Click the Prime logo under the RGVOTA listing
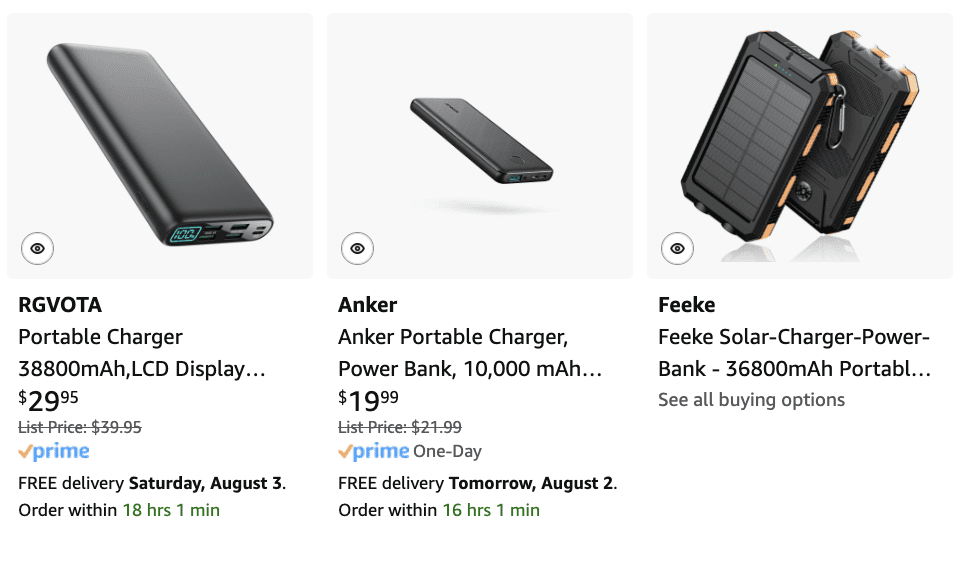Screen dimensions: 956x568 pyautogui.click(x=54, y=452)
